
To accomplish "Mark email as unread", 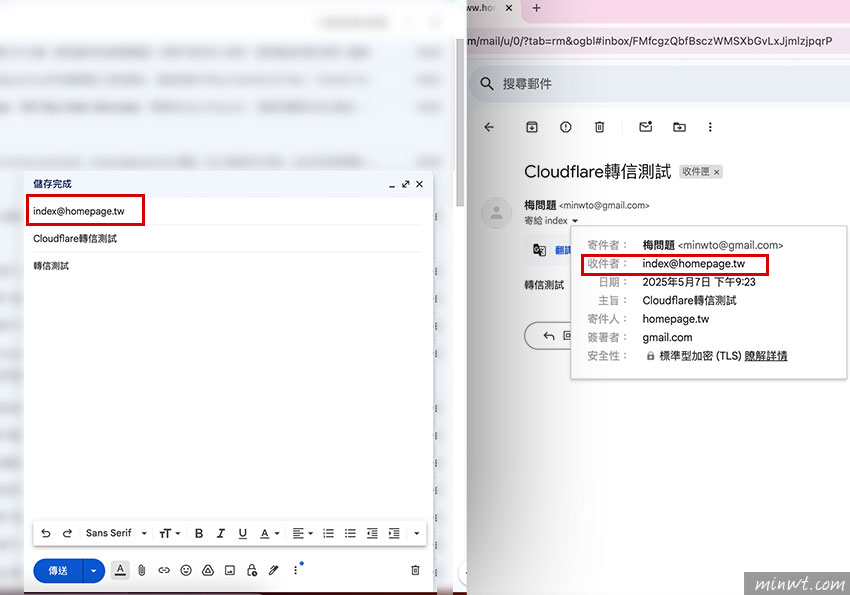I will point(646,127).
